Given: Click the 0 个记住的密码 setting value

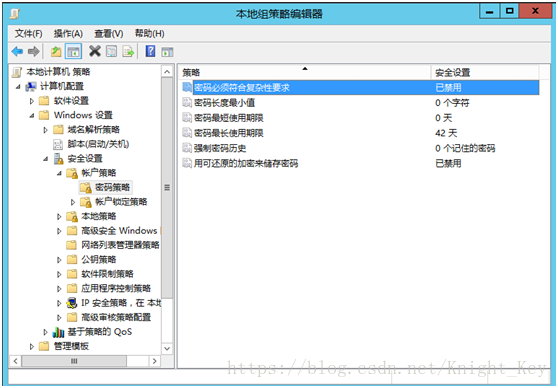Looking at the screenshot, I should [465, 148].
